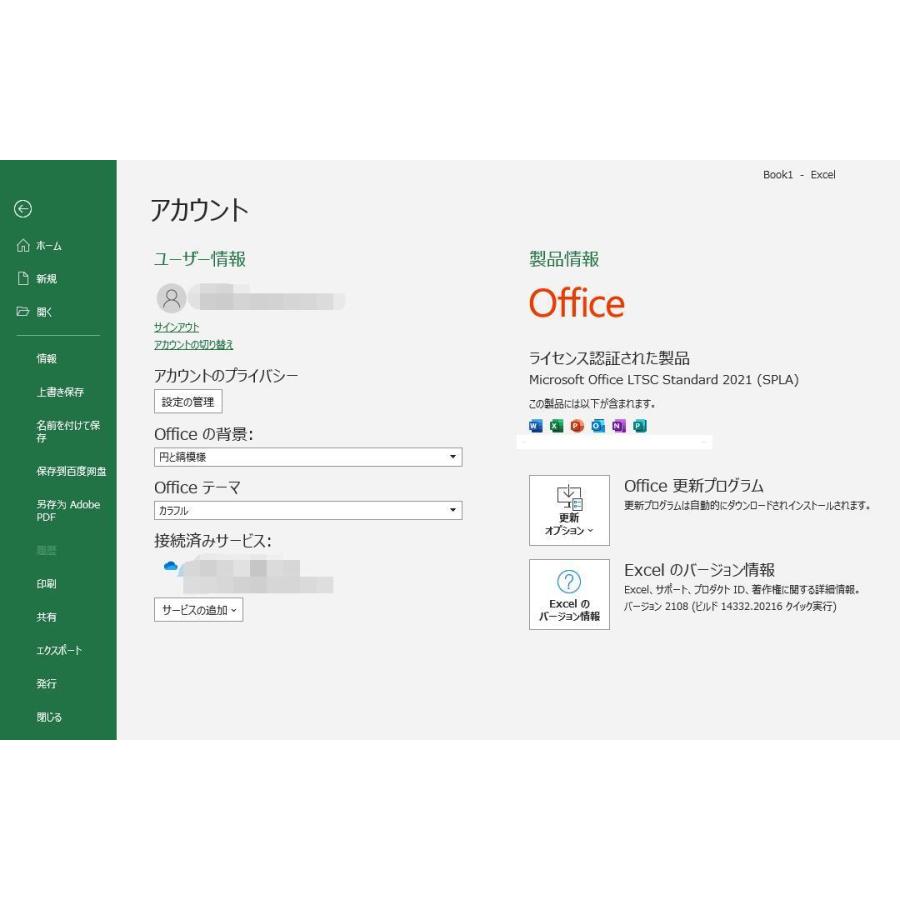900x900 pixels.
Task: Click the Book1 - Excel title text
Action: [799, 174]
